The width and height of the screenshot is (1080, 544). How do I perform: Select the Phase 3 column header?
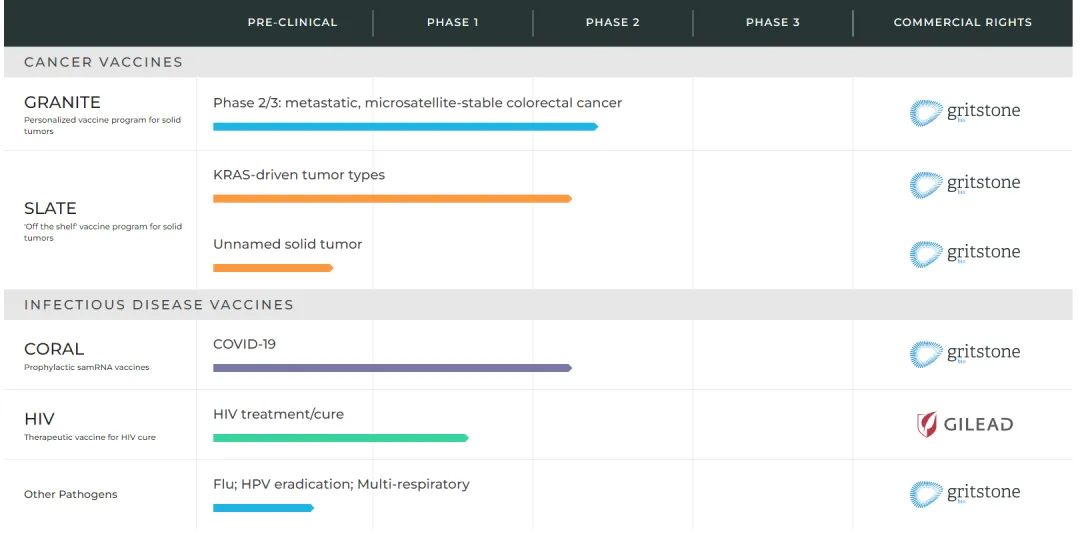pyautogui.click(x=772, y=22)
